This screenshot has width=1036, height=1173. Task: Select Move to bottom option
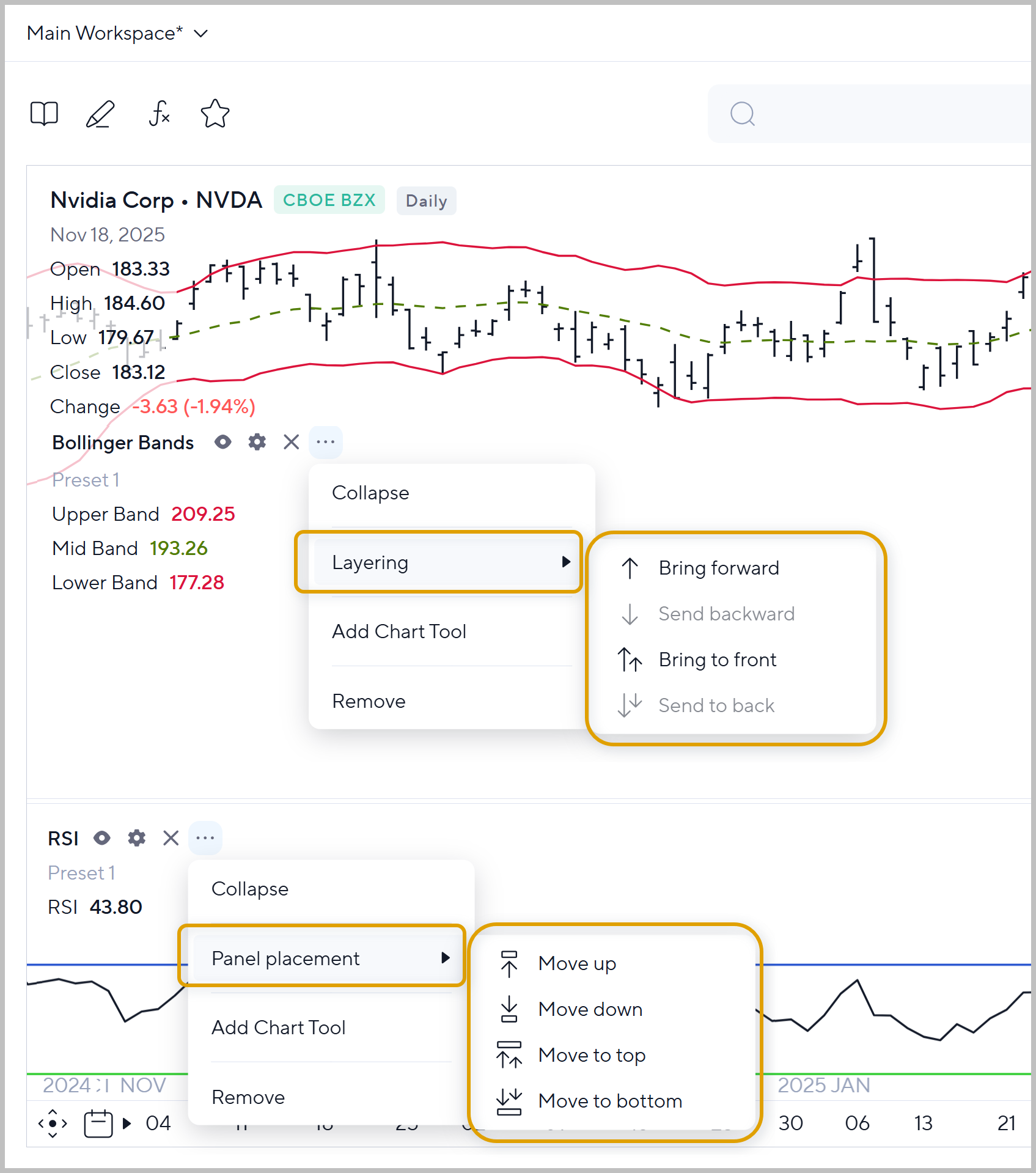tap(609, 1101)
